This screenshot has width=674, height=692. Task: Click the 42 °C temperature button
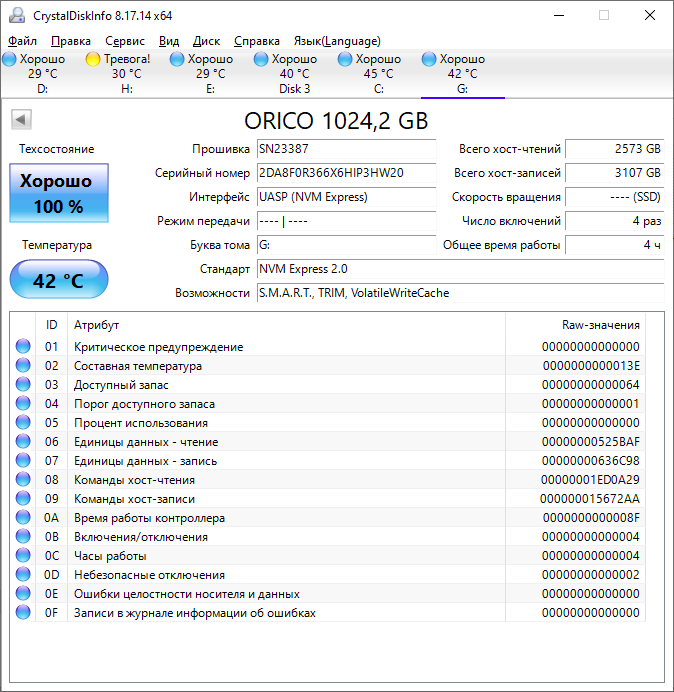[x=59, y=279]
